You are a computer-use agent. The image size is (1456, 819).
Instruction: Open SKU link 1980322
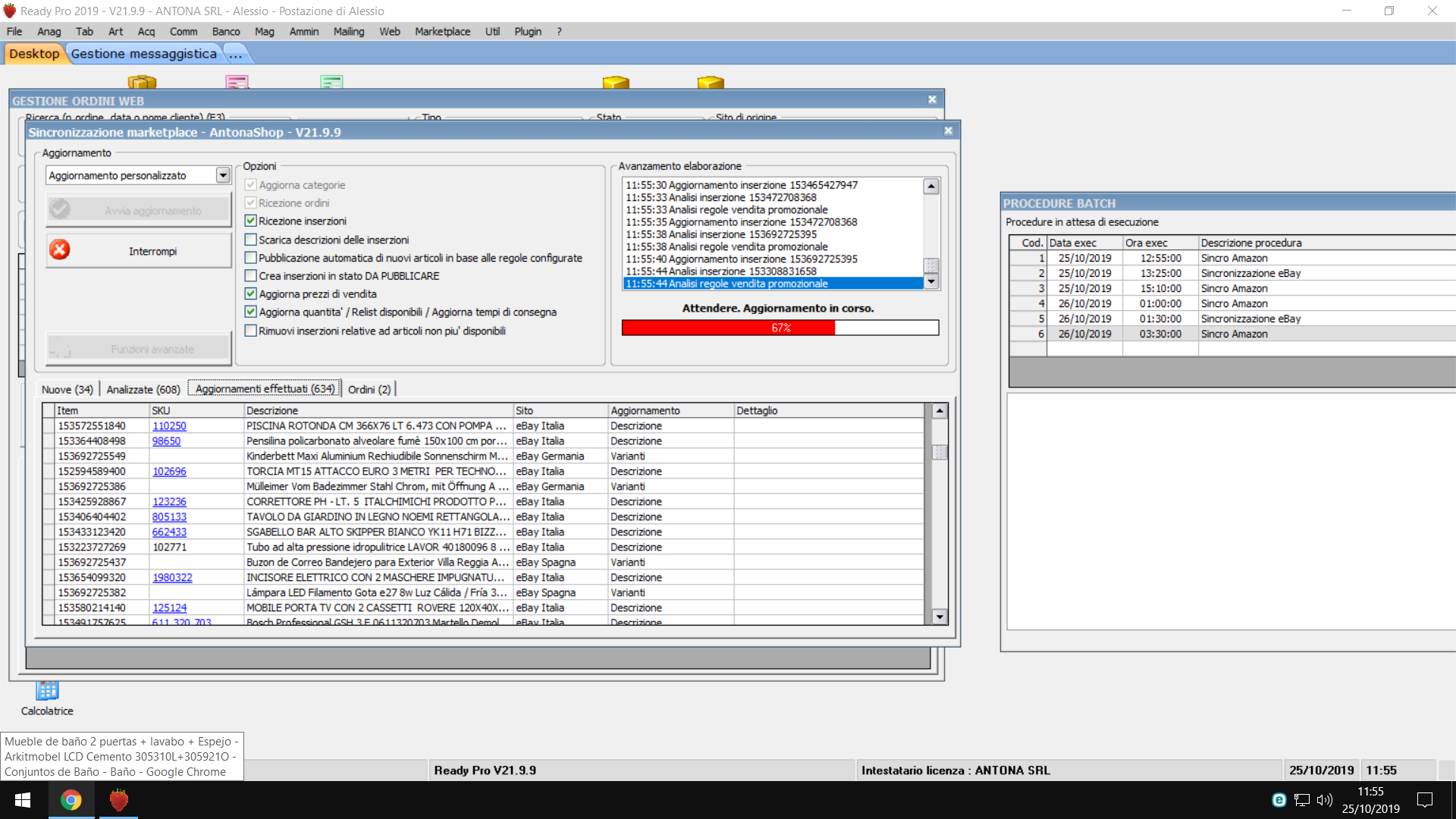pyautogui.click(x=172, y=577)
